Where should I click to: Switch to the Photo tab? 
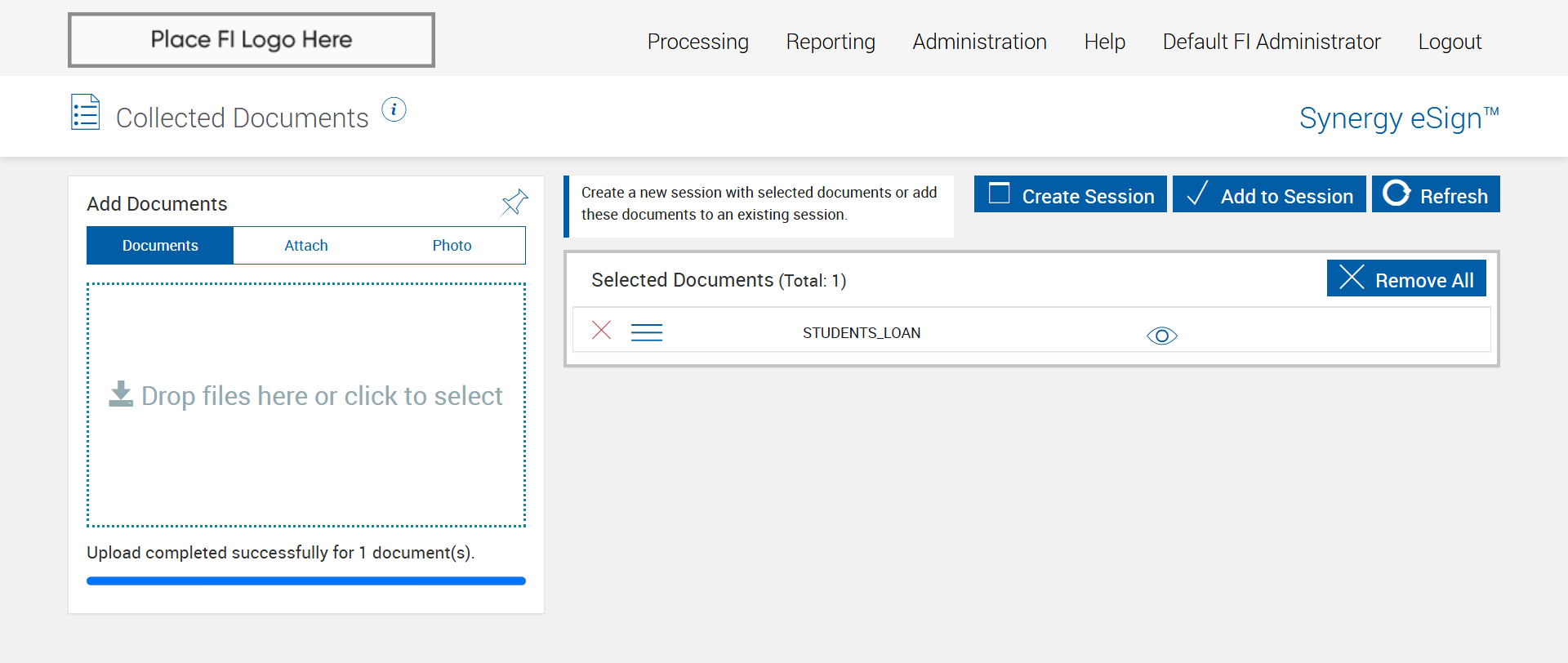[x=452, y=246]
